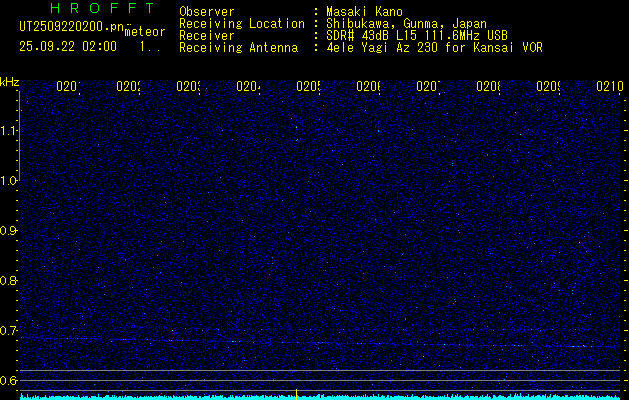Click the 0.6 frequency axis tick

coord(9,381)
